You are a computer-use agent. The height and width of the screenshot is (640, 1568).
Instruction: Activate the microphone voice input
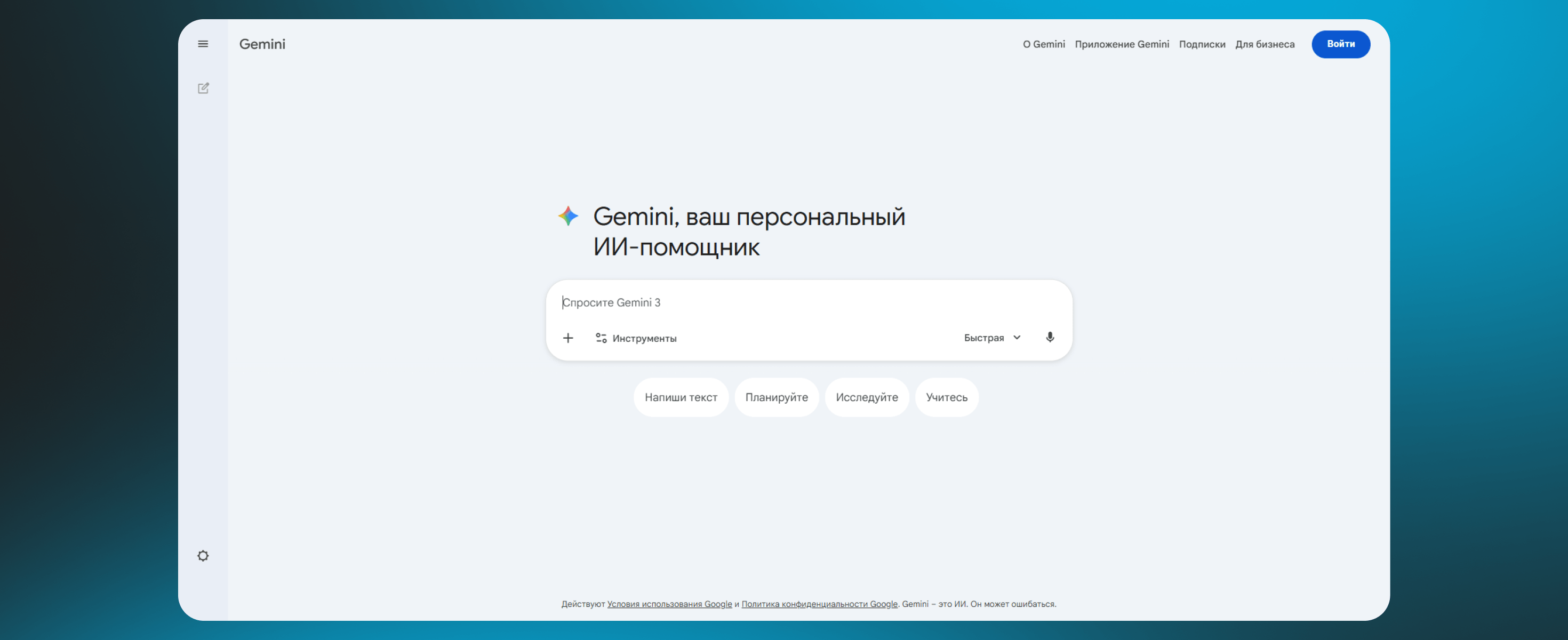(1050, 338)
